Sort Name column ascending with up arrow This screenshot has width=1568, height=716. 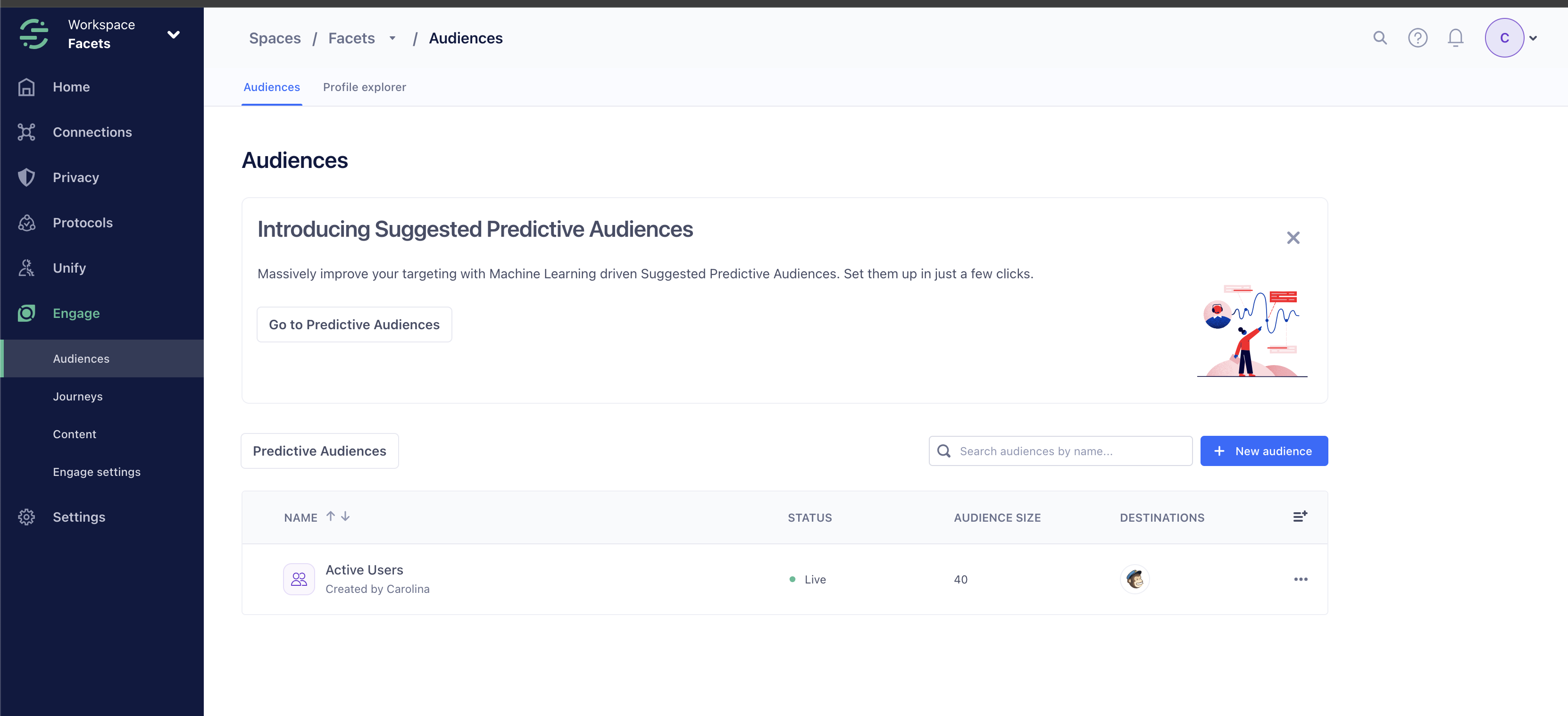(x=331, y=516)
